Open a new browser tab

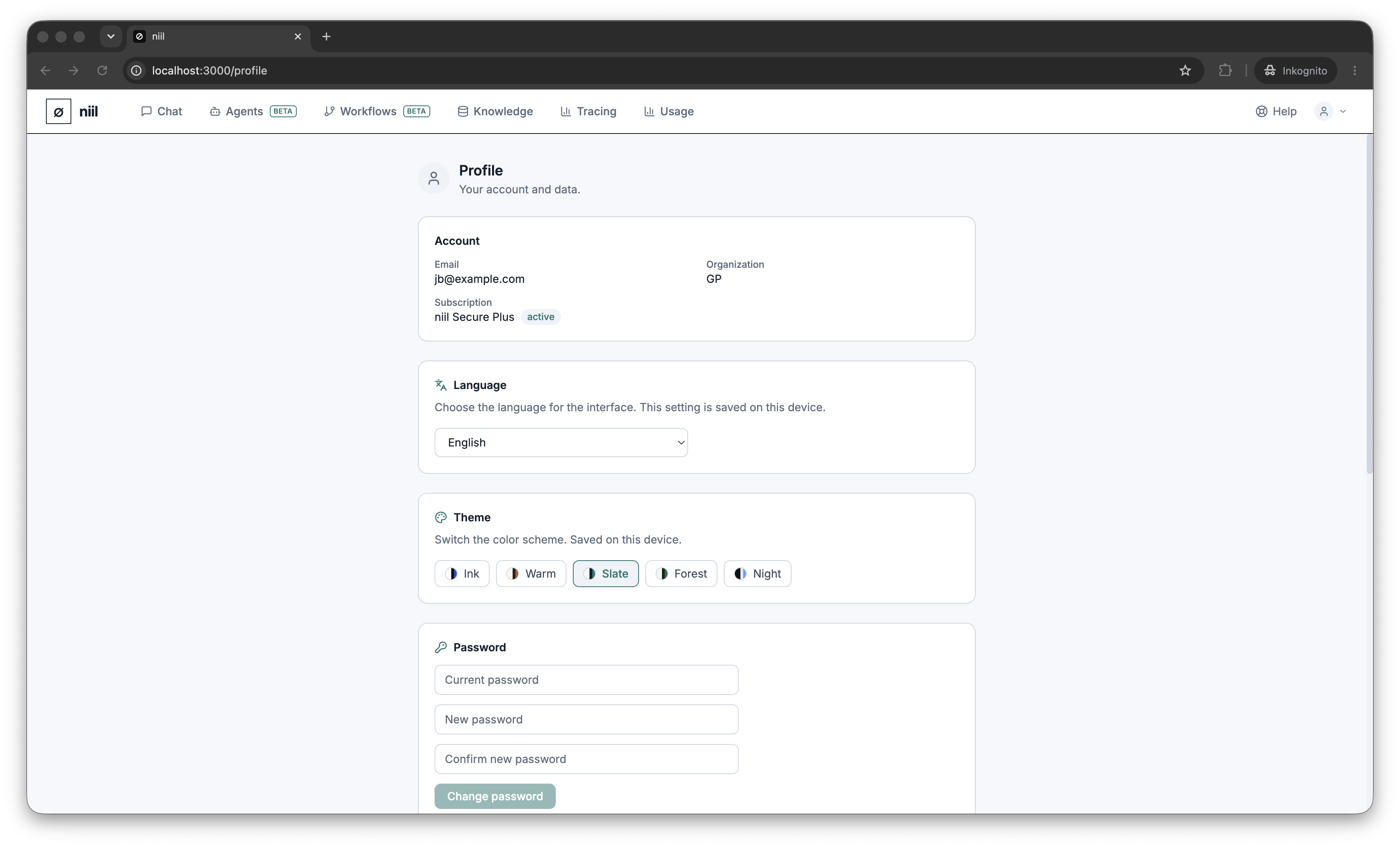[326, 36]
